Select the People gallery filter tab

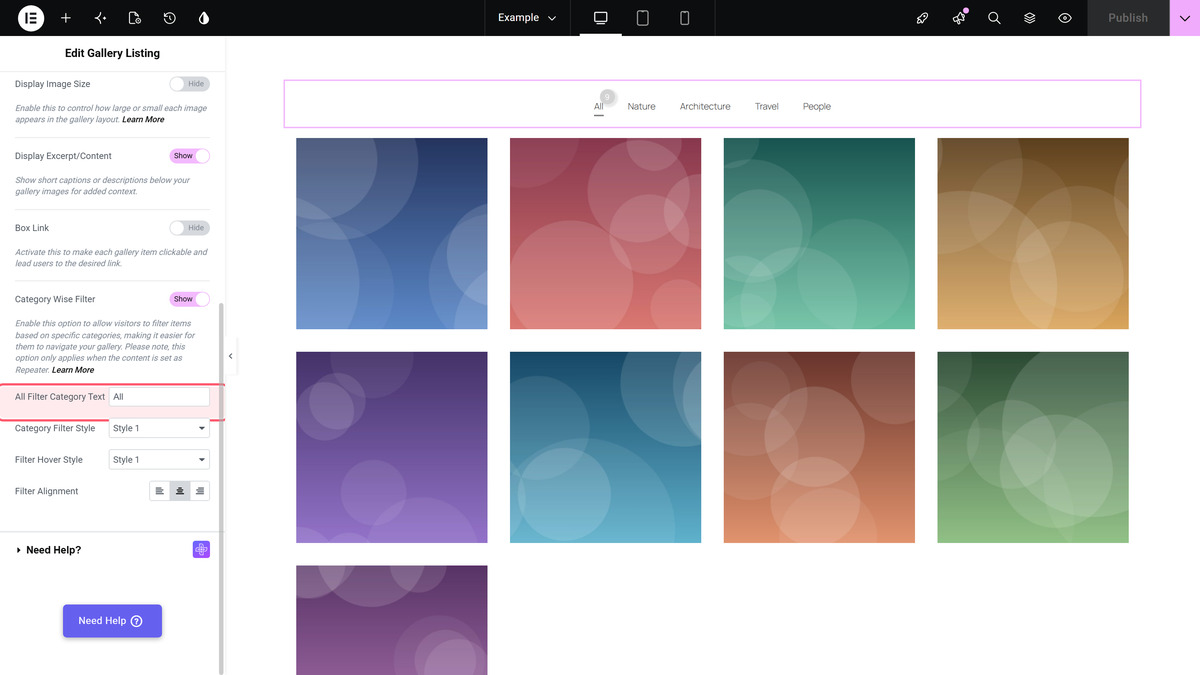(x=817, y=106)
